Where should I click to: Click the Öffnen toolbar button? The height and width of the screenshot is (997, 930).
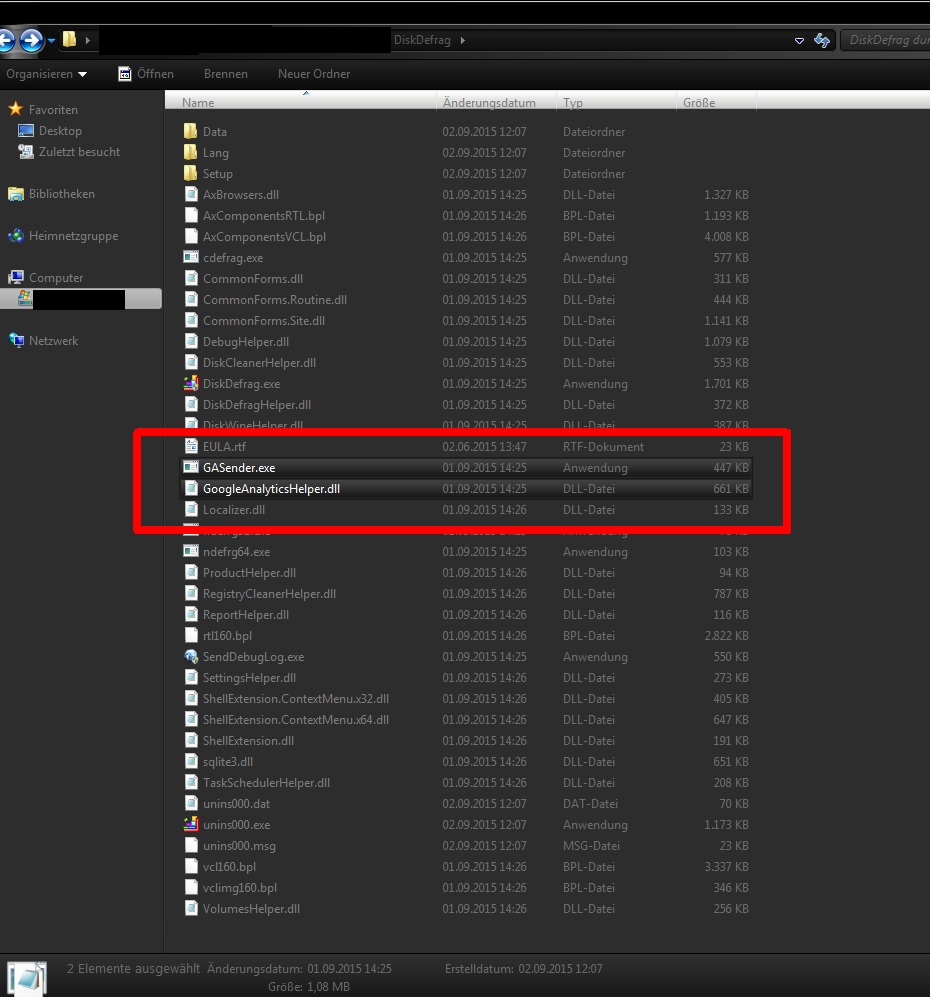point(146,74)
